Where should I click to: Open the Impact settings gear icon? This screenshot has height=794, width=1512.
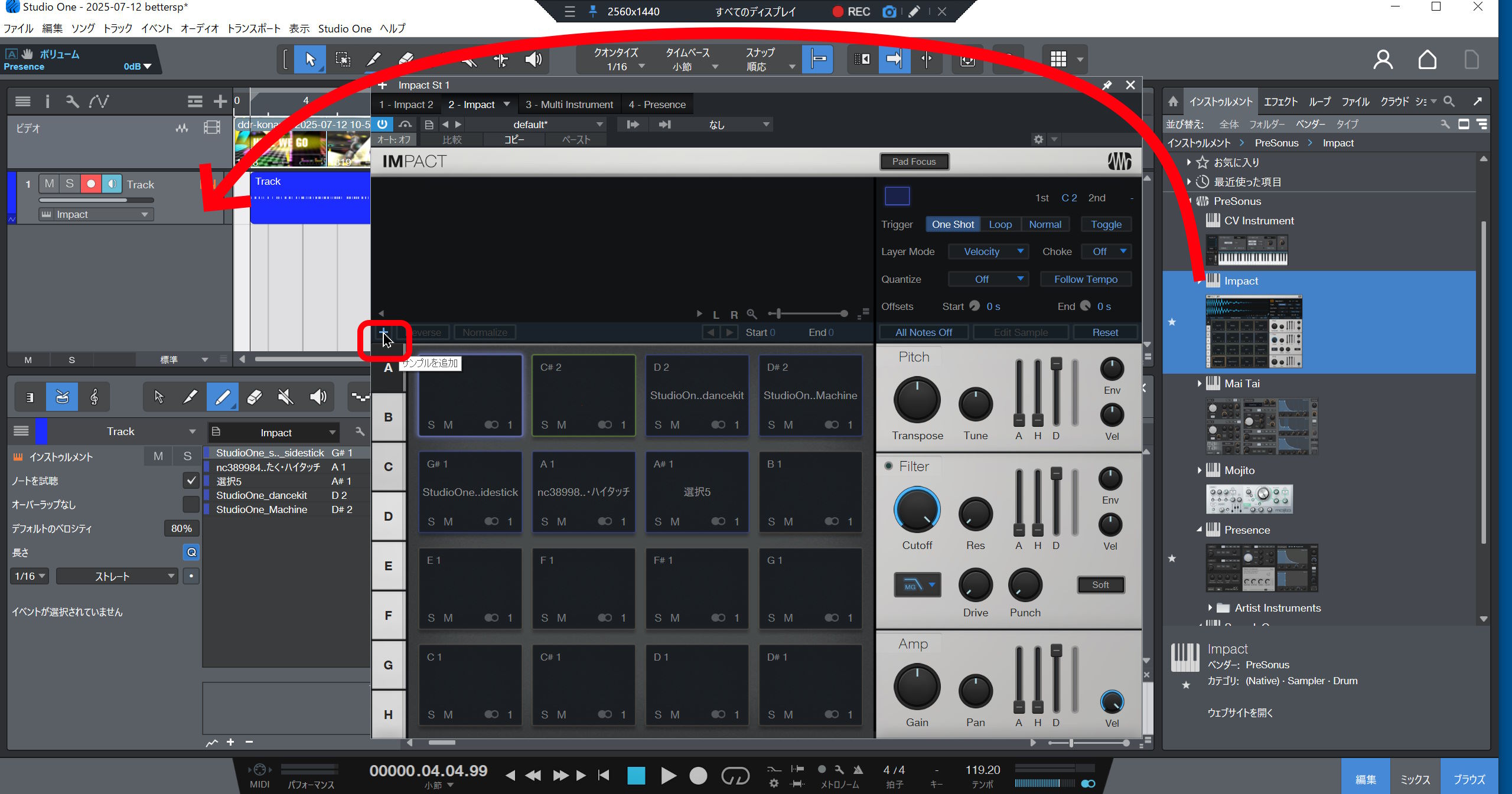pyautogui.click(x=1038, y=139)
